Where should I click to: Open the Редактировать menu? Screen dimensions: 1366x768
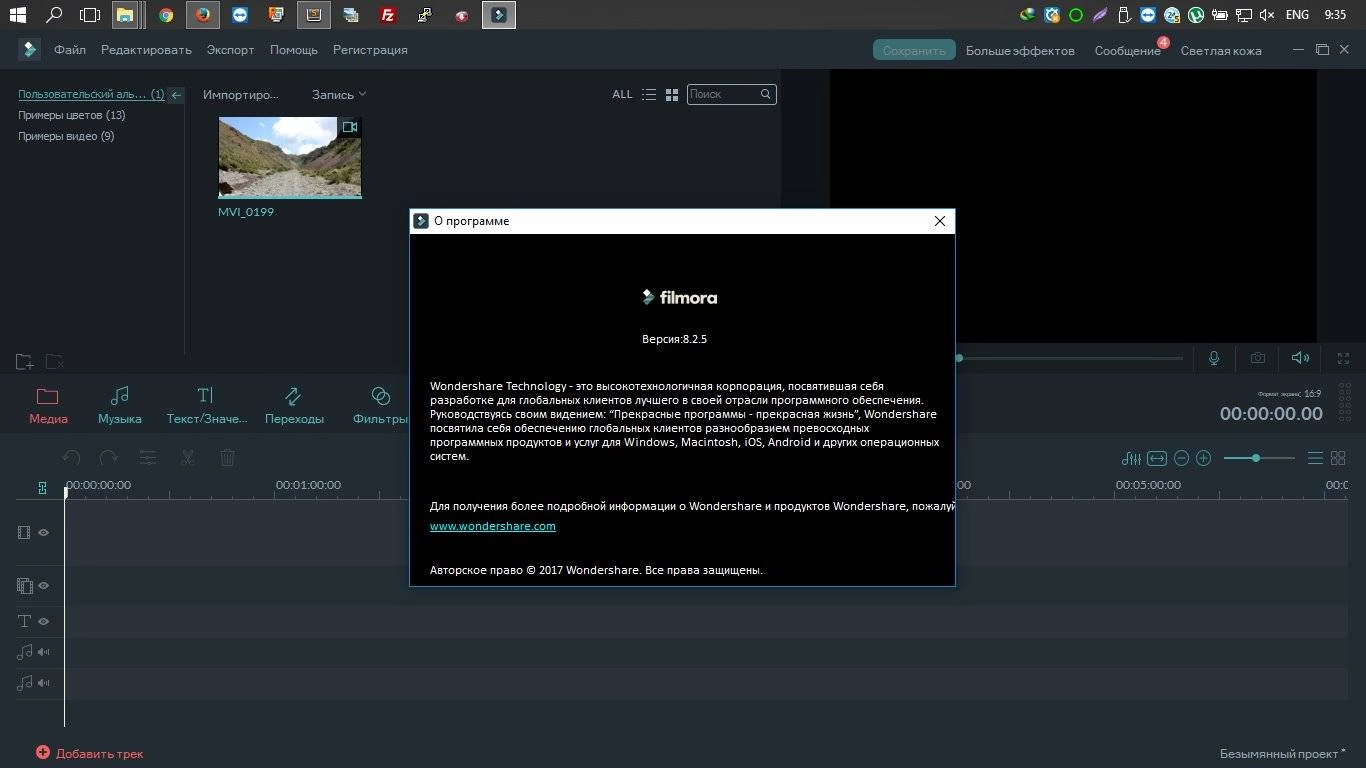(146, 49)
